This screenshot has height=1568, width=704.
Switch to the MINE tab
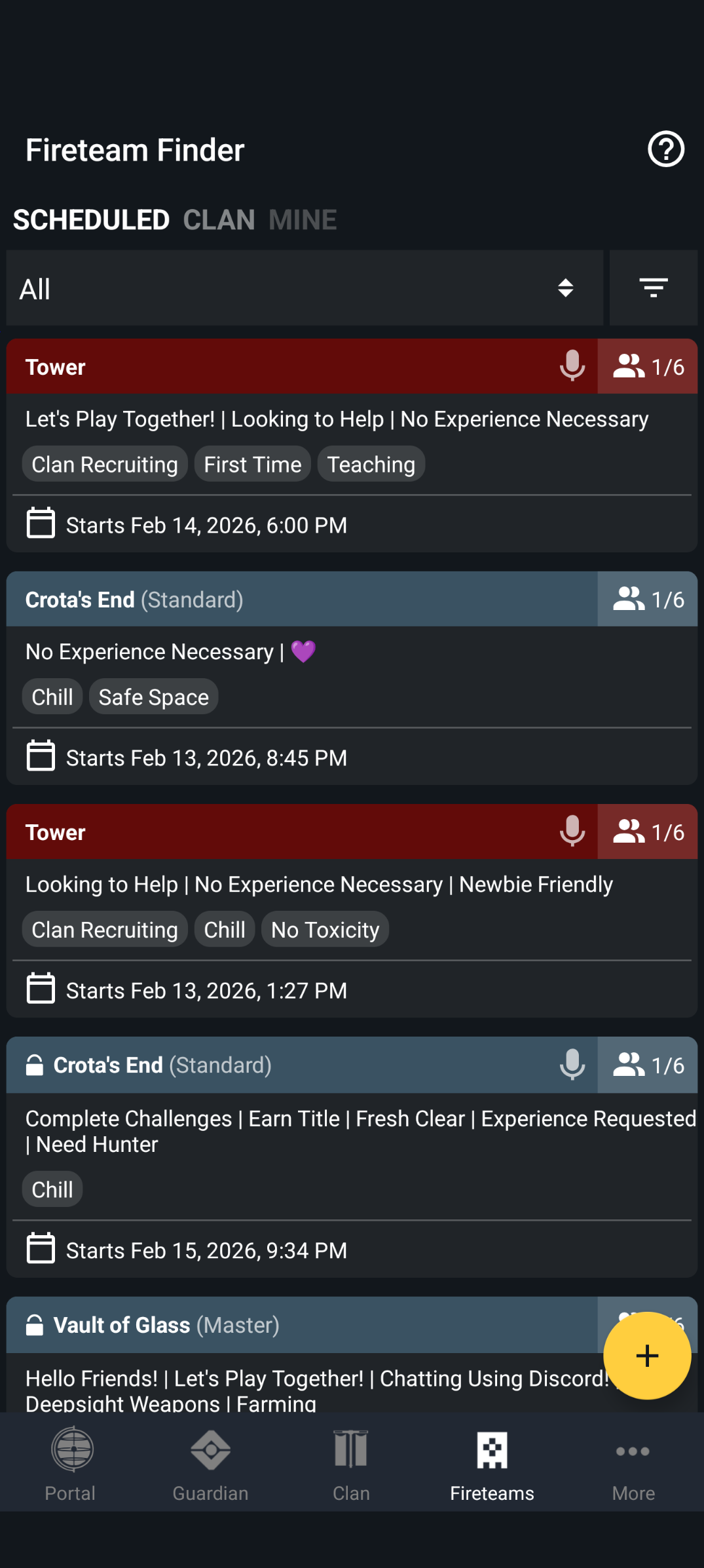pos(303,220)
